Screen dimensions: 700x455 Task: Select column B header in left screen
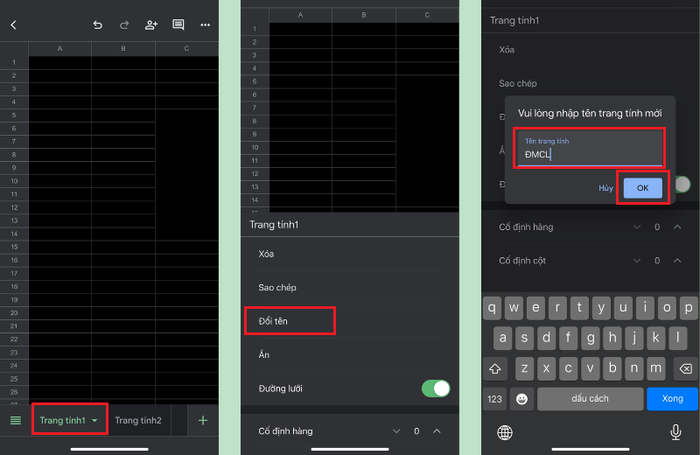click(x=123, y=49)
